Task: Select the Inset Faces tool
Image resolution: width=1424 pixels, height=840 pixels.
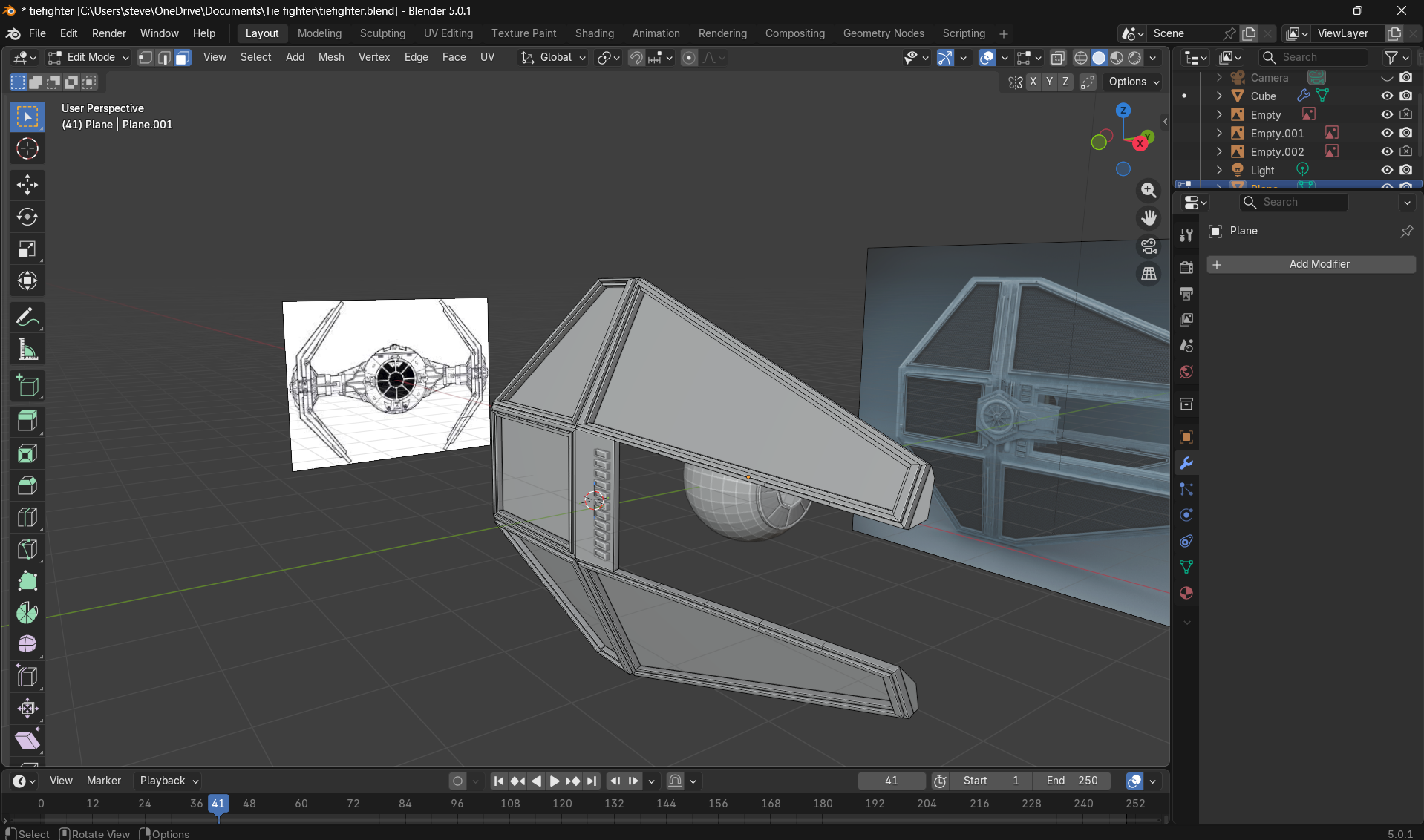Action: (x=27, y=453)
